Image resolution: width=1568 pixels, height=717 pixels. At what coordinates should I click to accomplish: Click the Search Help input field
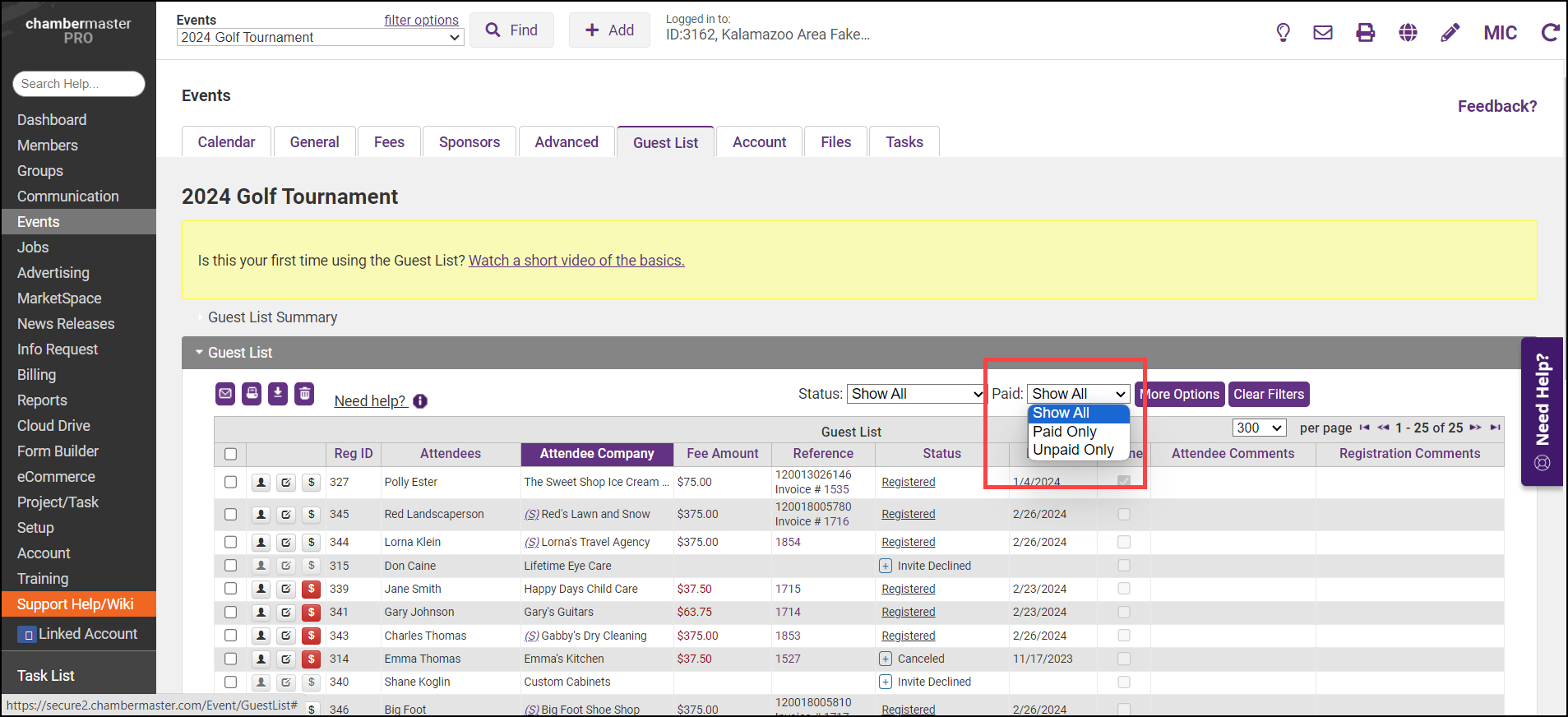pyautogui.click(x=79, y=84)
